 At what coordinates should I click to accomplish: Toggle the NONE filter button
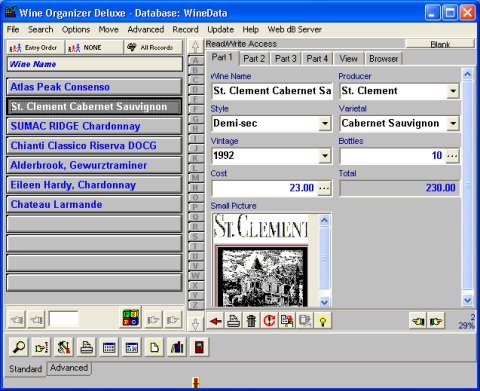pyautogui.click(x=94, y=48)
